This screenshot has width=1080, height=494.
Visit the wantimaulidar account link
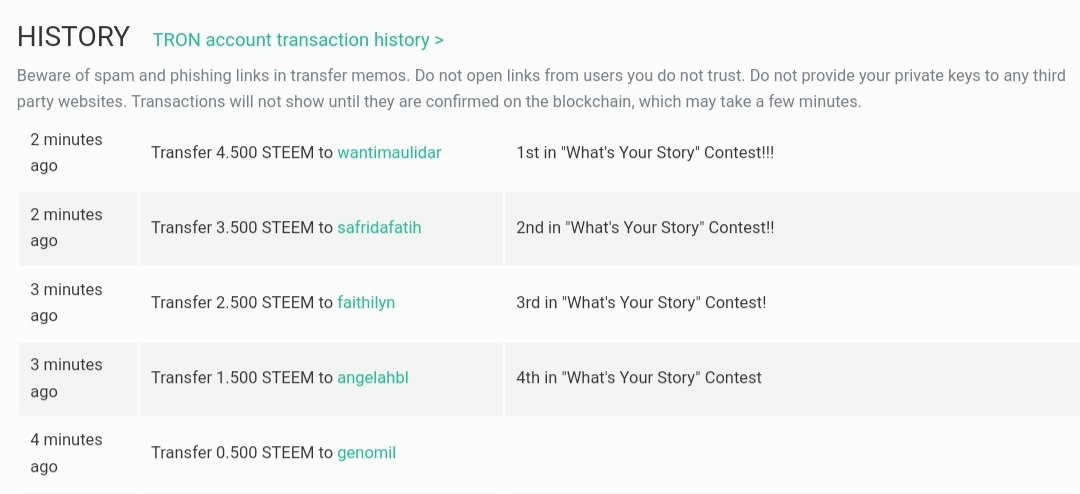(388, 153)
